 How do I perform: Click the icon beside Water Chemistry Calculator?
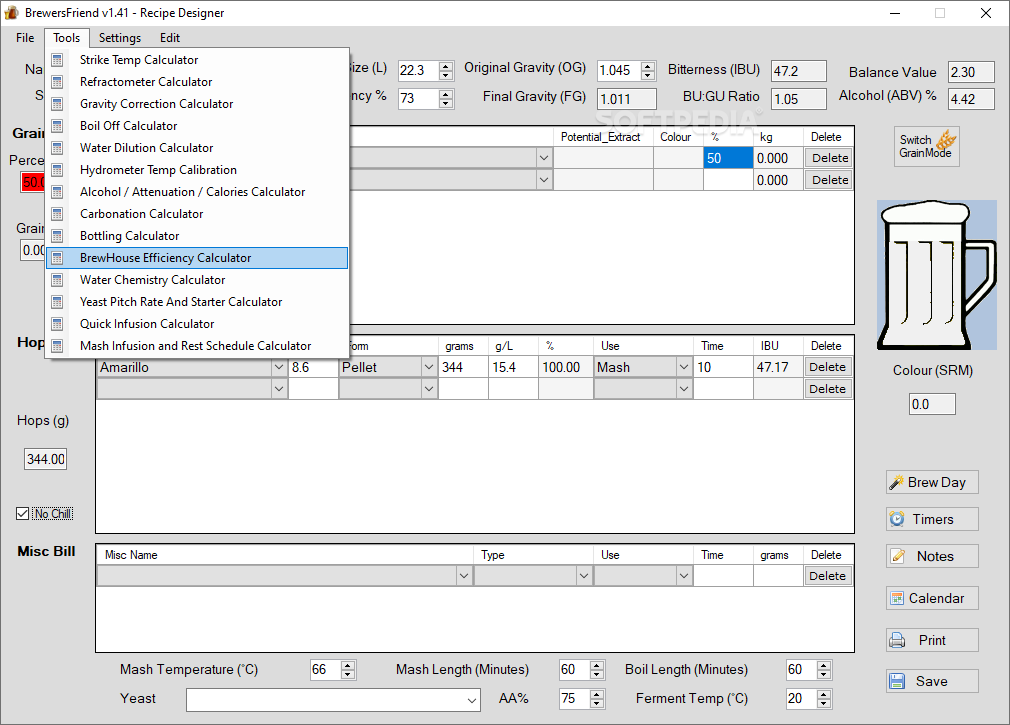pos(57,280)
